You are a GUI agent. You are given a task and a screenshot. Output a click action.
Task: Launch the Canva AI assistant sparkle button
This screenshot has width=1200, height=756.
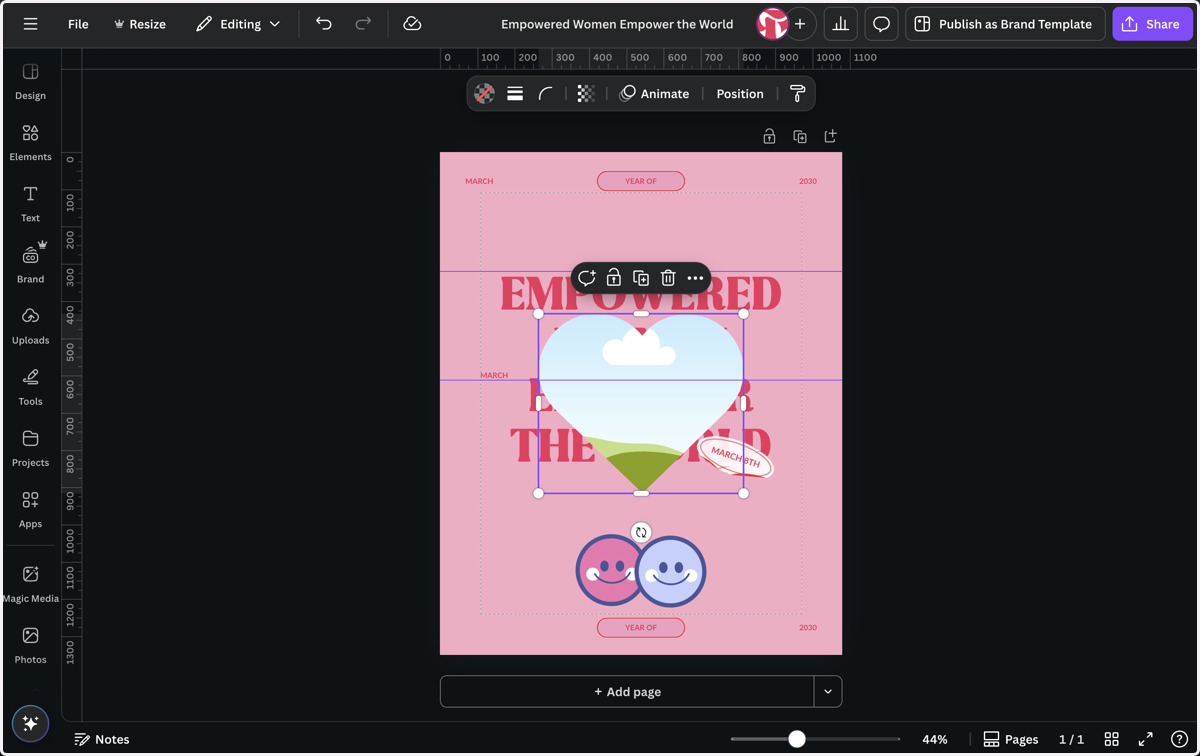tap(30, 723)
